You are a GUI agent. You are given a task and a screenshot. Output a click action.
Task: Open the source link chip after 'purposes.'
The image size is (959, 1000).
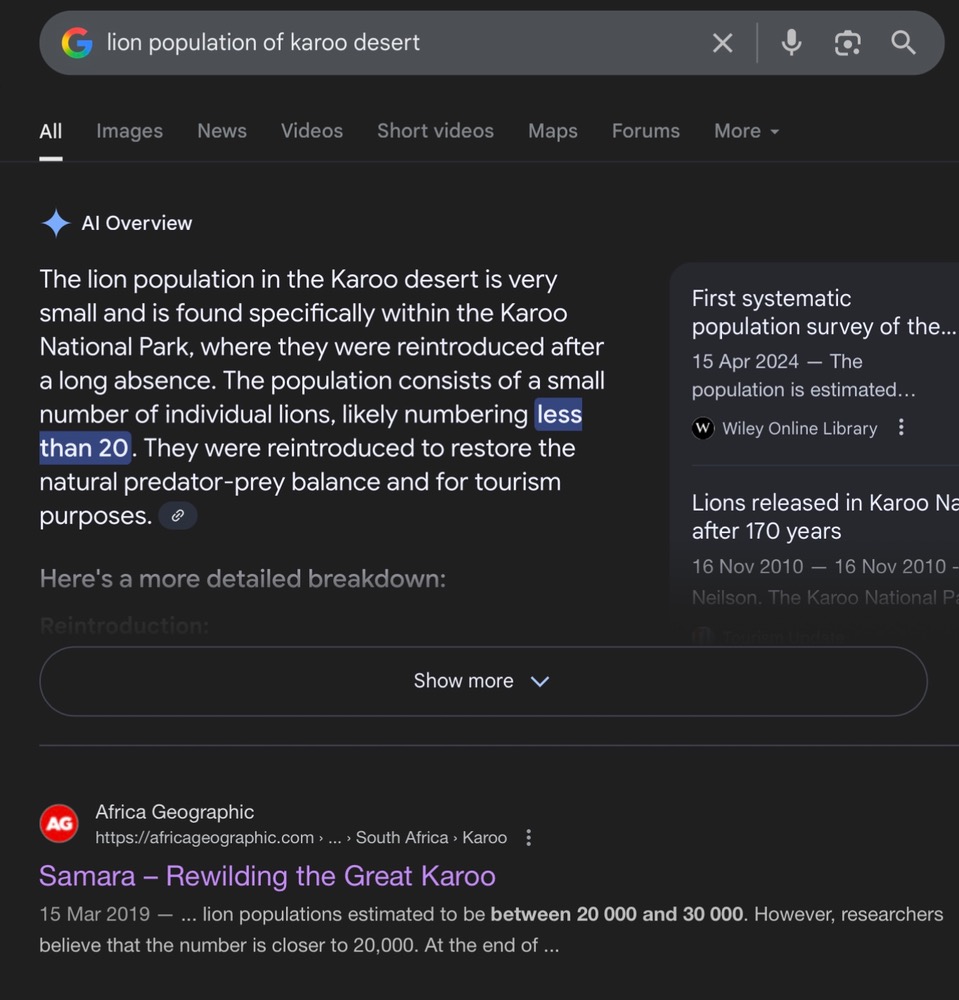pyautogui.click(x=177, y=515)
